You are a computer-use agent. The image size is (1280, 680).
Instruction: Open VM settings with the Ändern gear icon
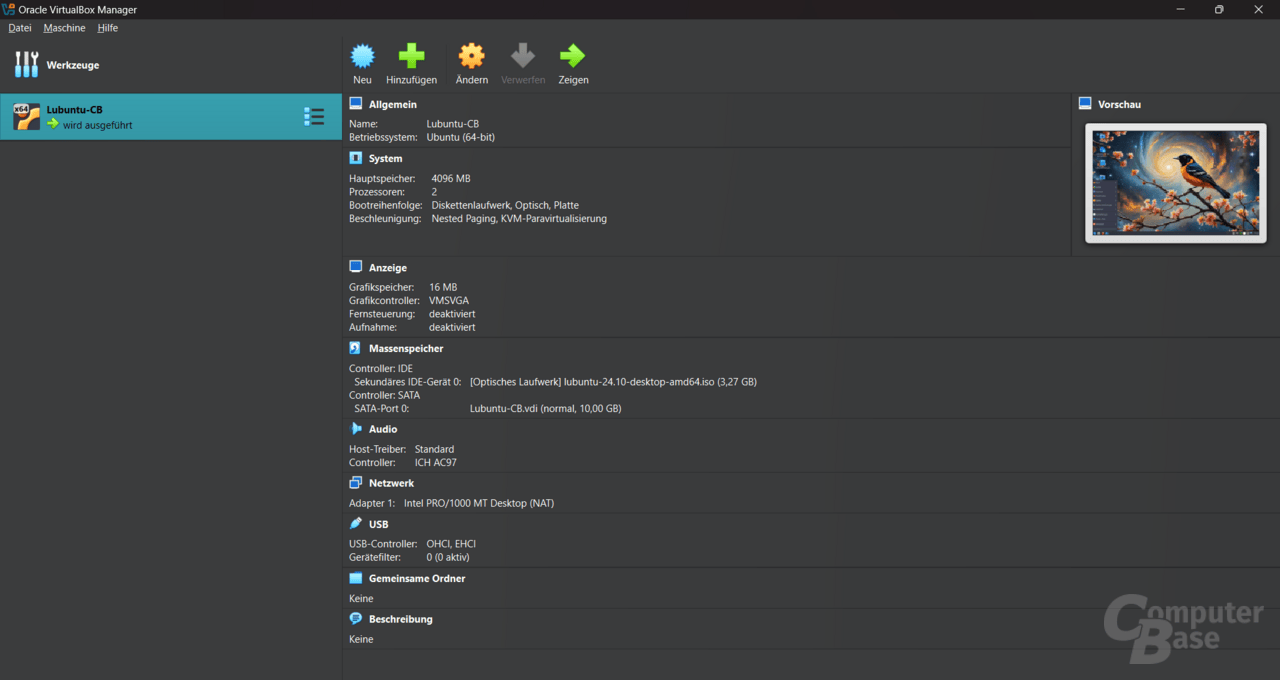[x=471, y=56]
